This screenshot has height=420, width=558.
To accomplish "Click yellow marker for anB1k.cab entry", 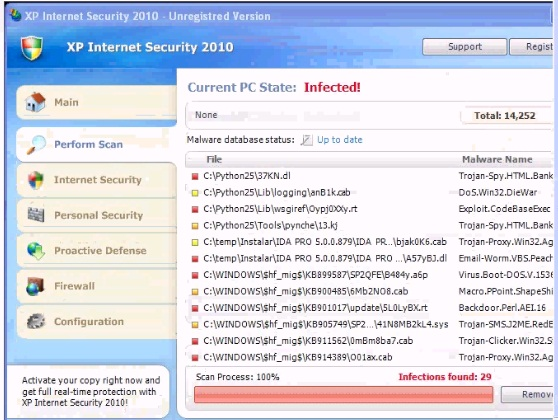I will tap(195, 193).
